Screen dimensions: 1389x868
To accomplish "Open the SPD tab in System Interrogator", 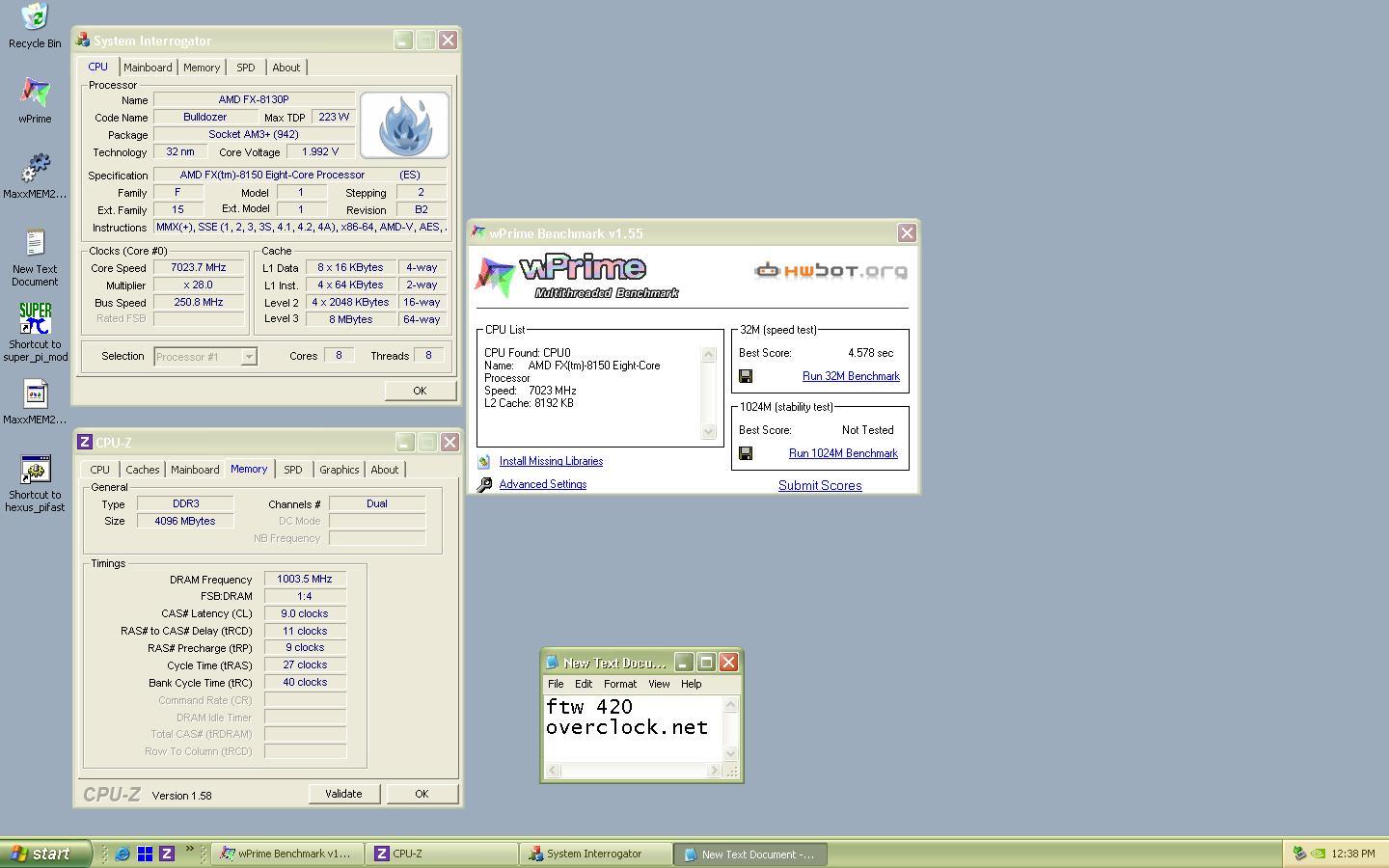I will [246, 68].
